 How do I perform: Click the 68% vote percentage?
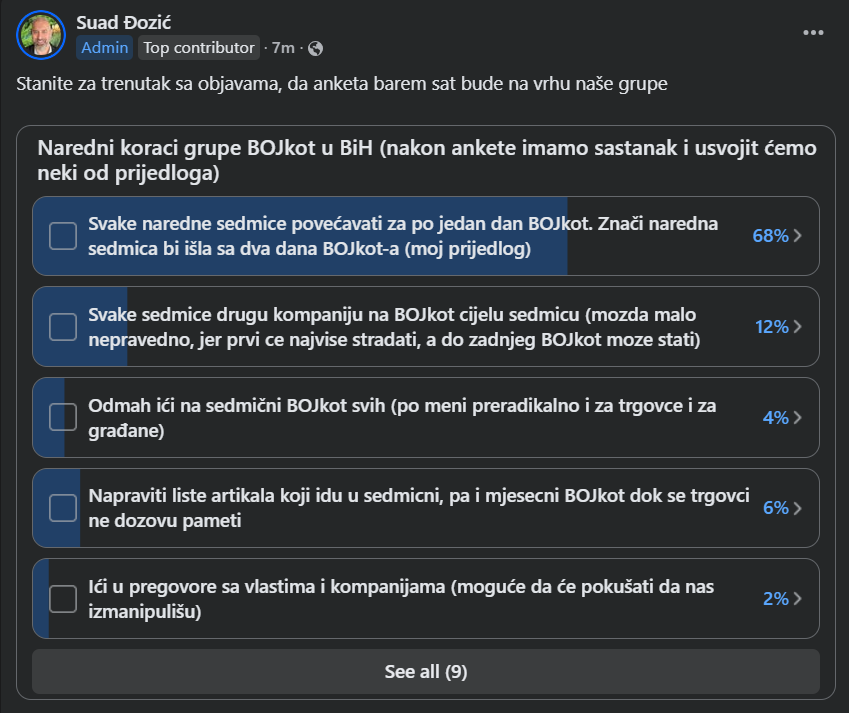pos(770,236)
